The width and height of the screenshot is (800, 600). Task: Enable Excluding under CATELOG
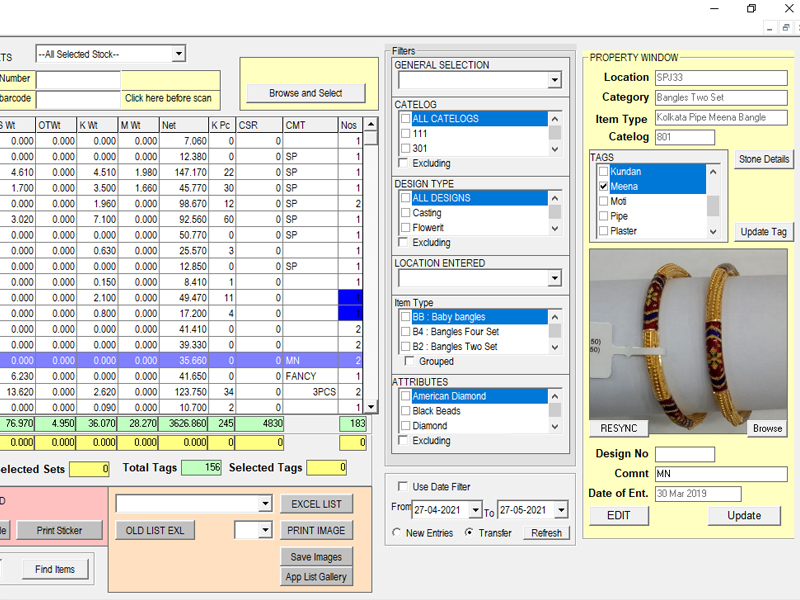point(403,163)
